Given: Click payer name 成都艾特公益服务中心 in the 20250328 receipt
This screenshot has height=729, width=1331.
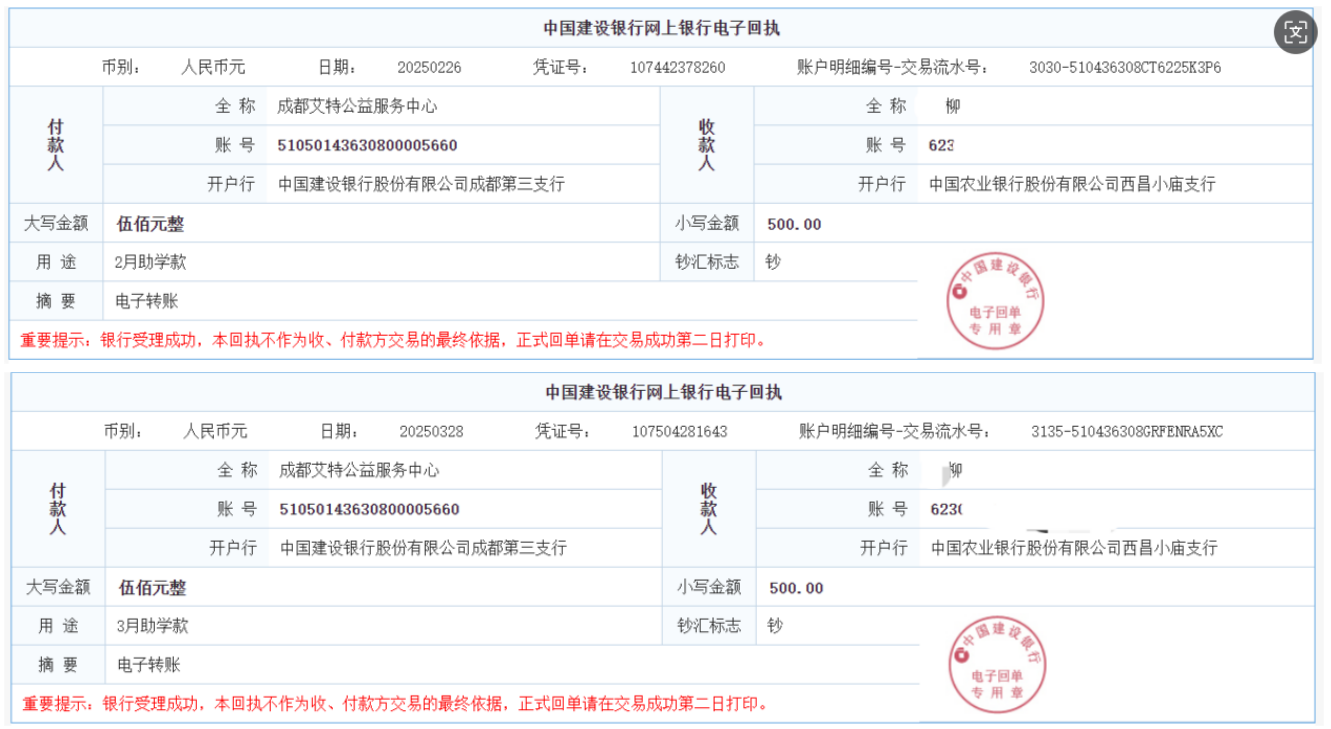Looking at the screenshot, I should [359, 470].
